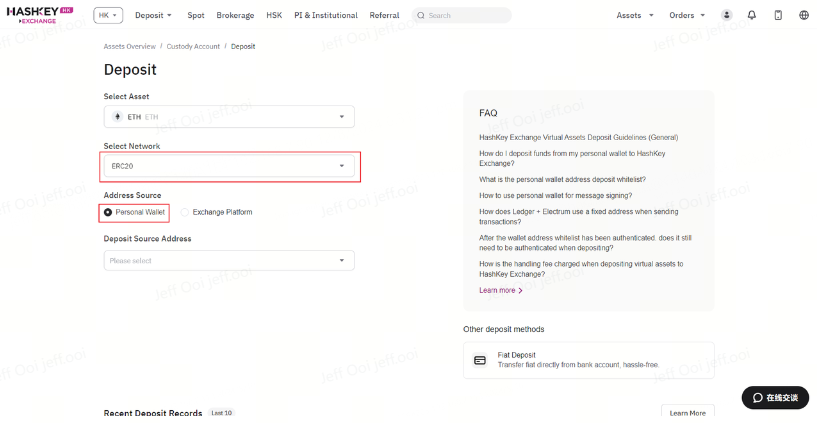
Task: Go to Assets Overview breadcrumb
Action: (130, 46)
